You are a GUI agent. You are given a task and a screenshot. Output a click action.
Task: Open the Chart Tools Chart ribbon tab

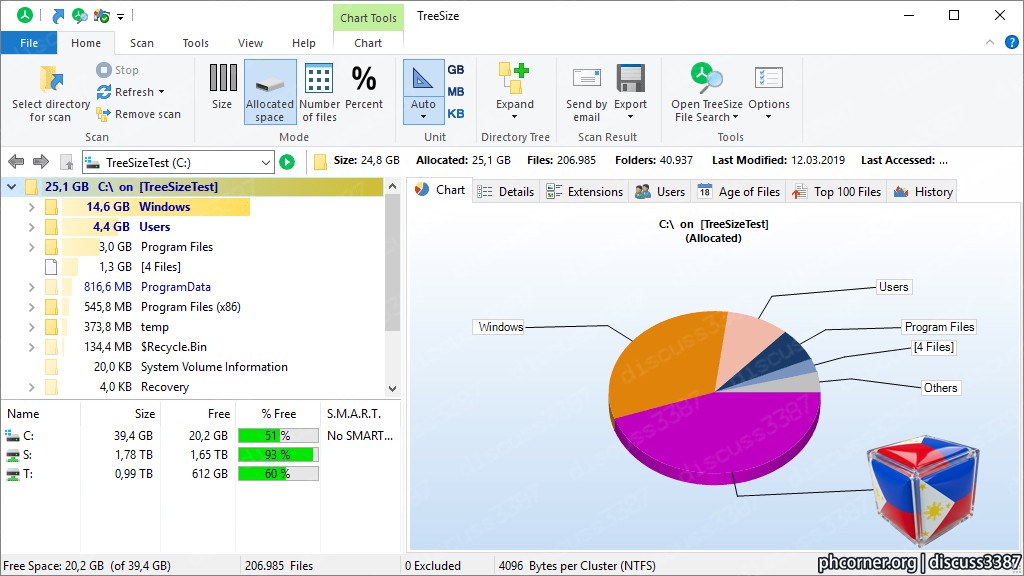point(368,43)
